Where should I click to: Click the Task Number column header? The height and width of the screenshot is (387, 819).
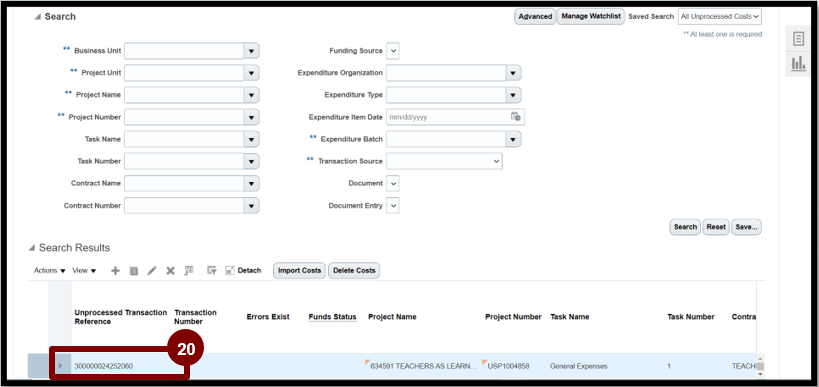[x=691, y=317]
